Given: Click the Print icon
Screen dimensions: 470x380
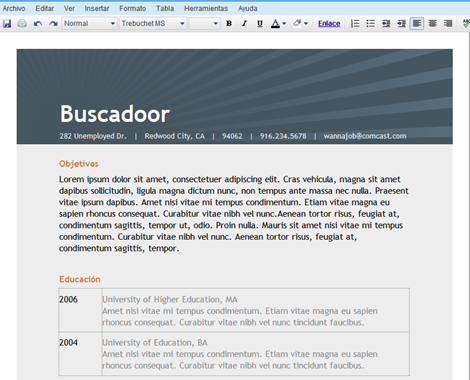Looking at the screenshot, I should pos(22,24).
